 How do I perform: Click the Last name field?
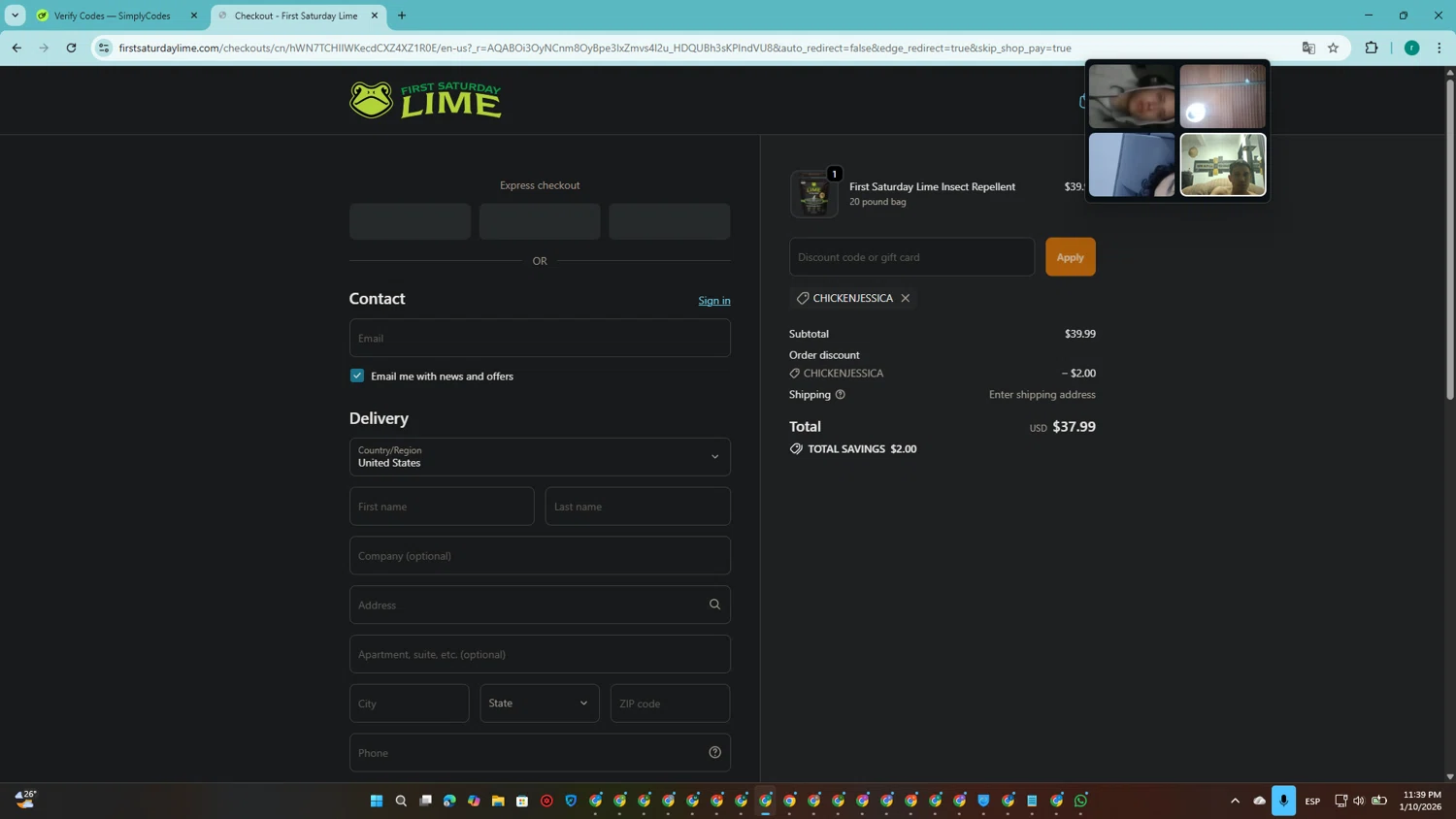(x=638, y=507)
